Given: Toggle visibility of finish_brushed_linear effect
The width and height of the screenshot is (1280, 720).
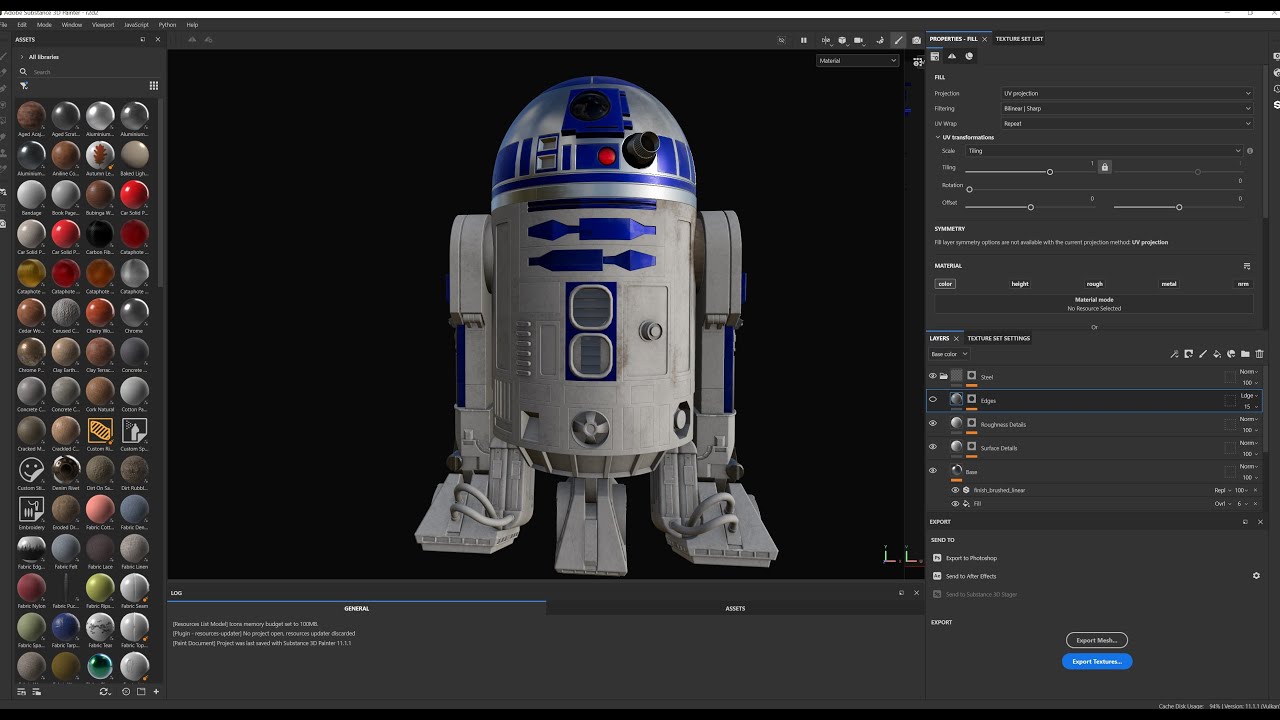Looking at the screenshot, I should 955,490.
